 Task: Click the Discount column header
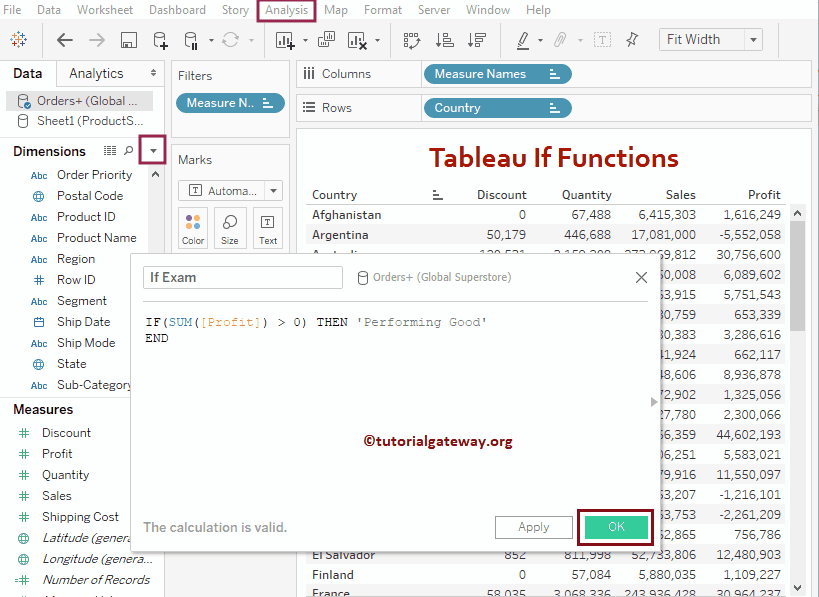501,195
